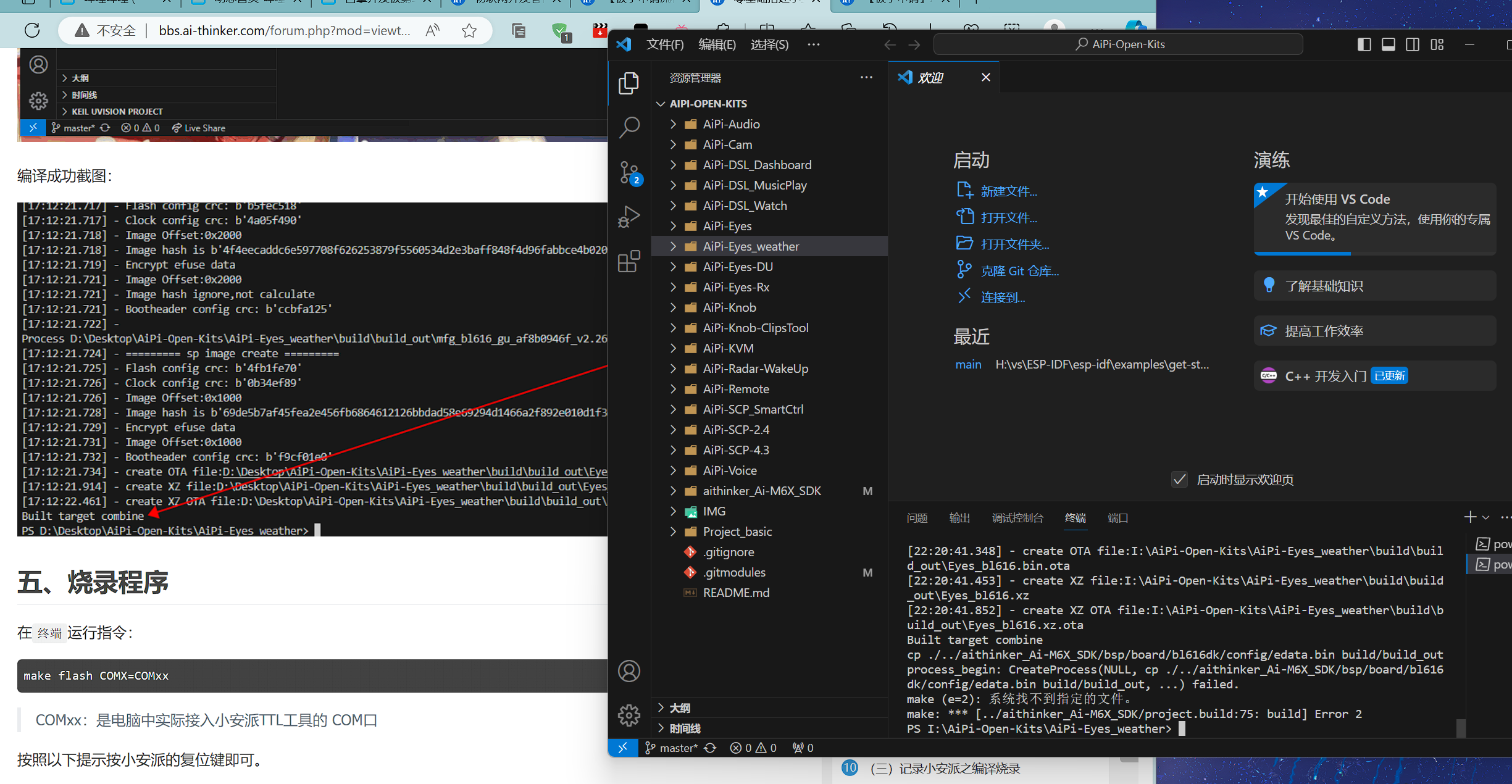Image resolution: width=1512 pixels, height=784 pixels.
Task: Open terminal launch profile dropdown arrow
Action: click(1486, 517)
